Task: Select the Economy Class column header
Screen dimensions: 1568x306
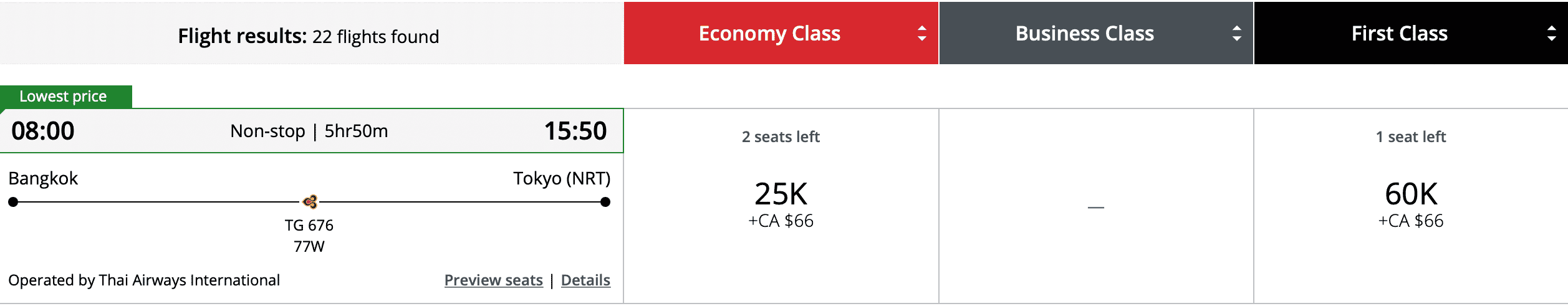Action: (769, 34)
